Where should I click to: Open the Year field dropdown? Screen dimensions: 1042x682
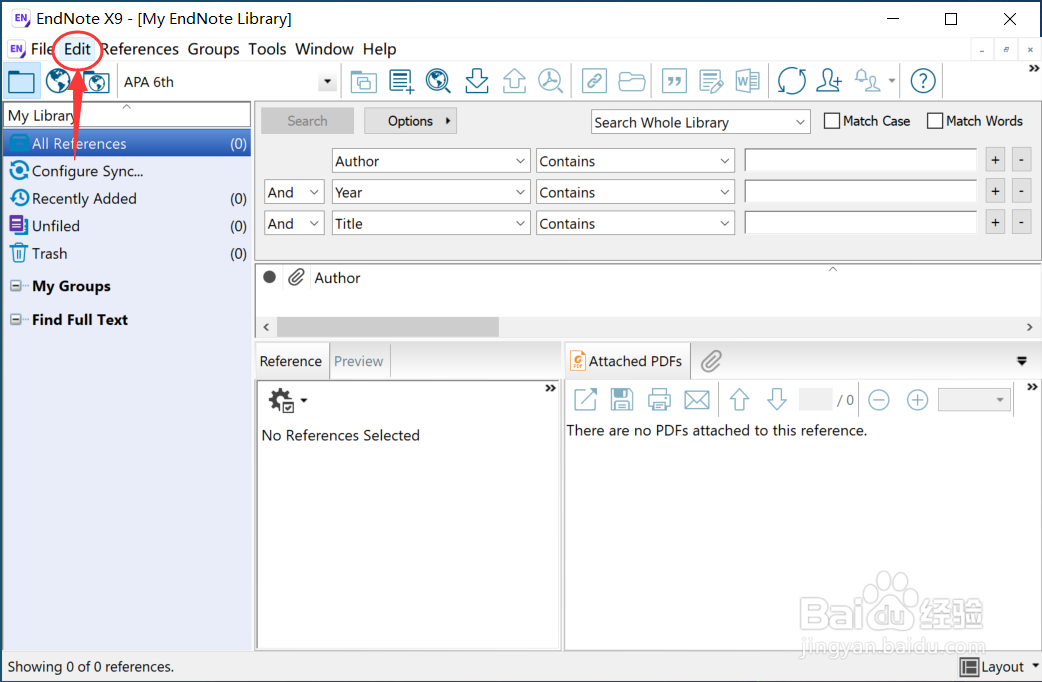pyautogui.click(x=431, y=192)
